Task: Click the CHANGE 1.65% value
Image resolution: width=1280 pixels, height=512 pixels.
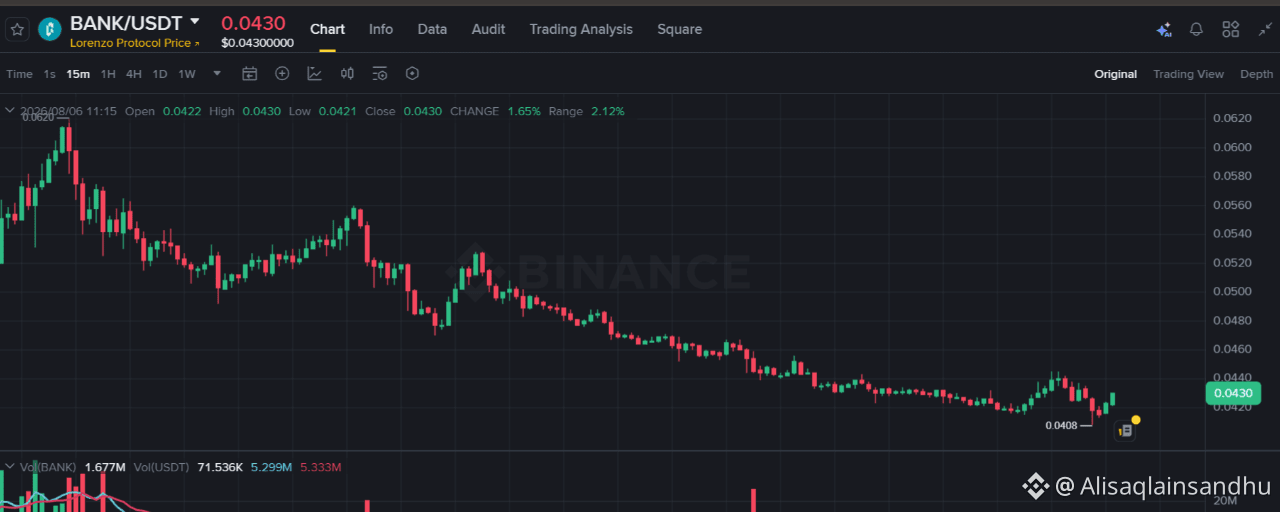Action: (524, 111)
